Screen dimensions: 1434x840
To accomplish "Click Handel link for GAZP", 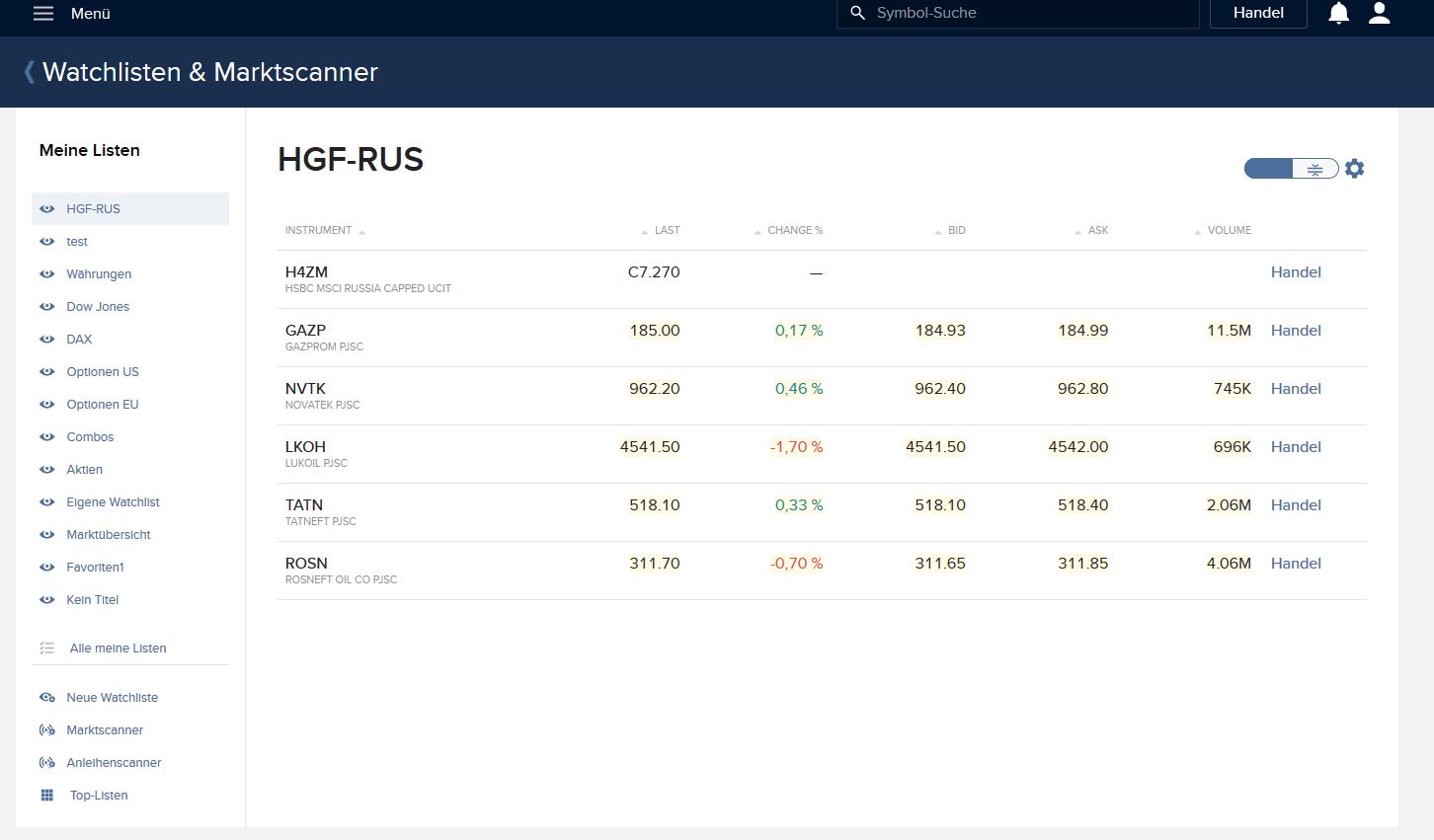I will coord(1296,331).
